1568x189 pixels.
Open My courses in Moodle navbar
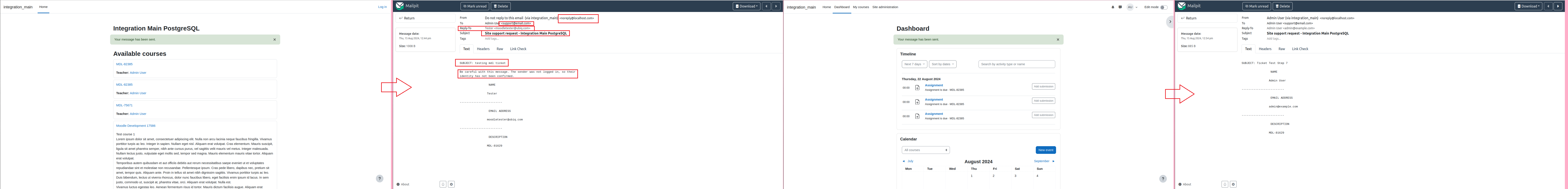861,7
